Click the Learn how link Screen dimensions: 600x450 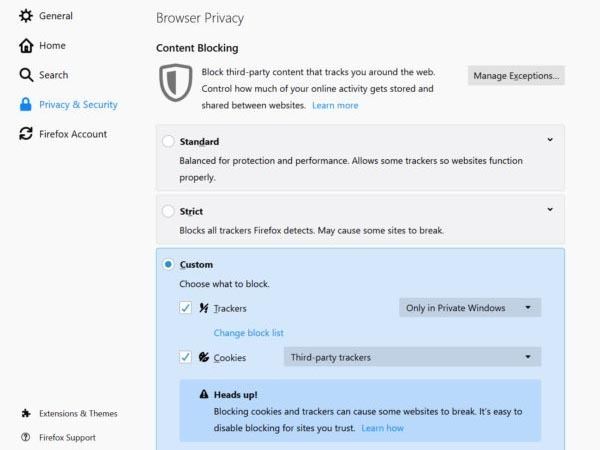point(382,428)
